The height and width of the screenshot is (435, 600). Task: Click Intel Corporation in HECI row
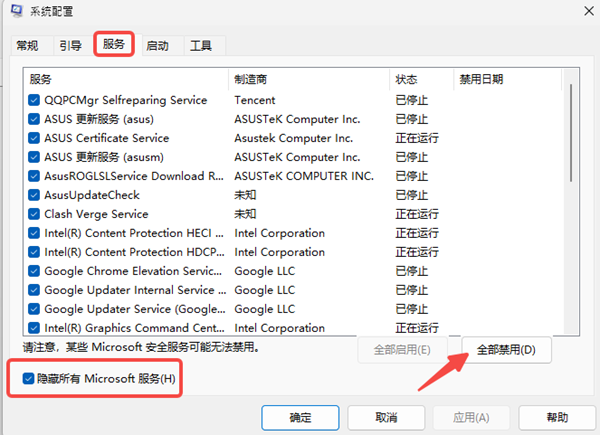[279, 233]
